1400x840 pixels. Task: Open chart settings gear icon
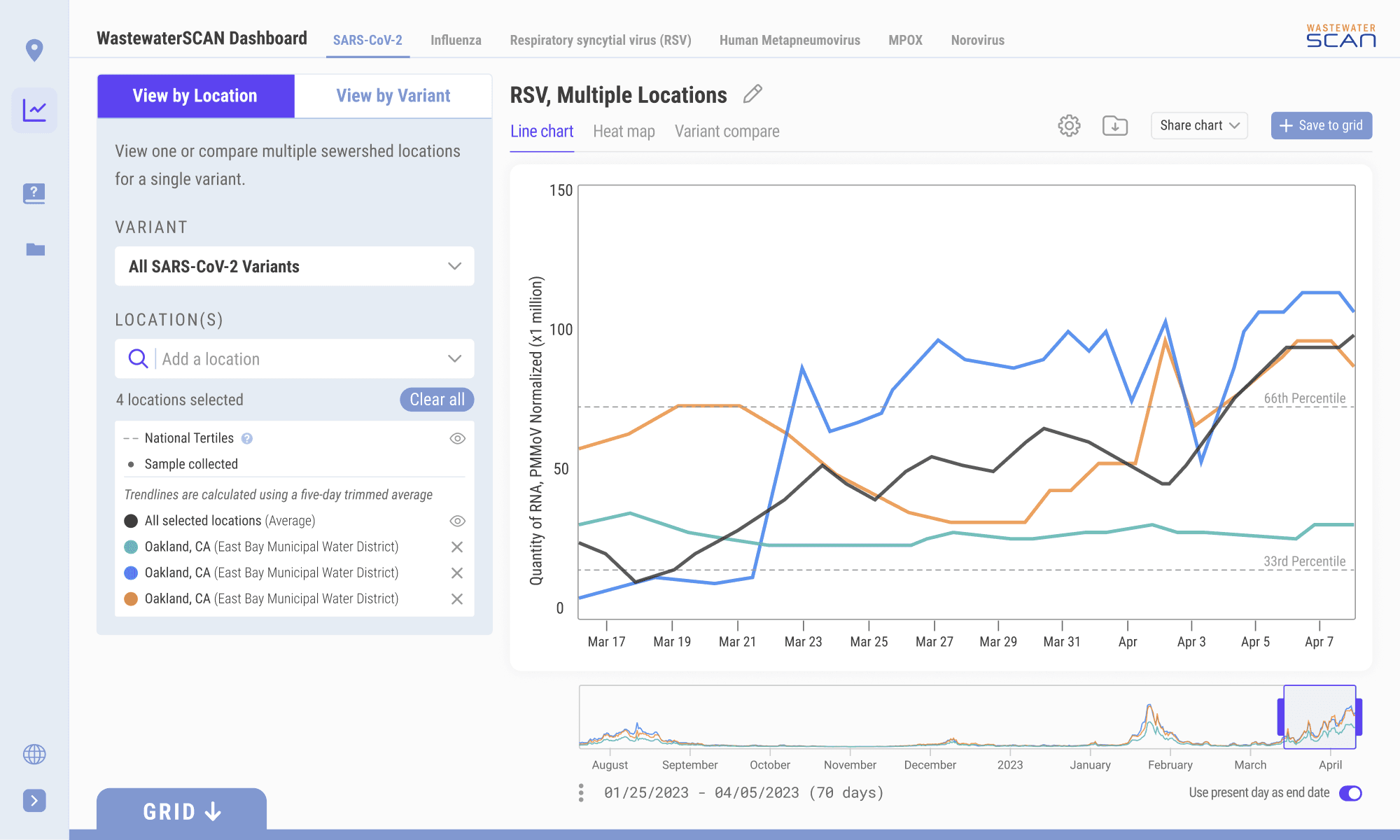pos(1069,126)
